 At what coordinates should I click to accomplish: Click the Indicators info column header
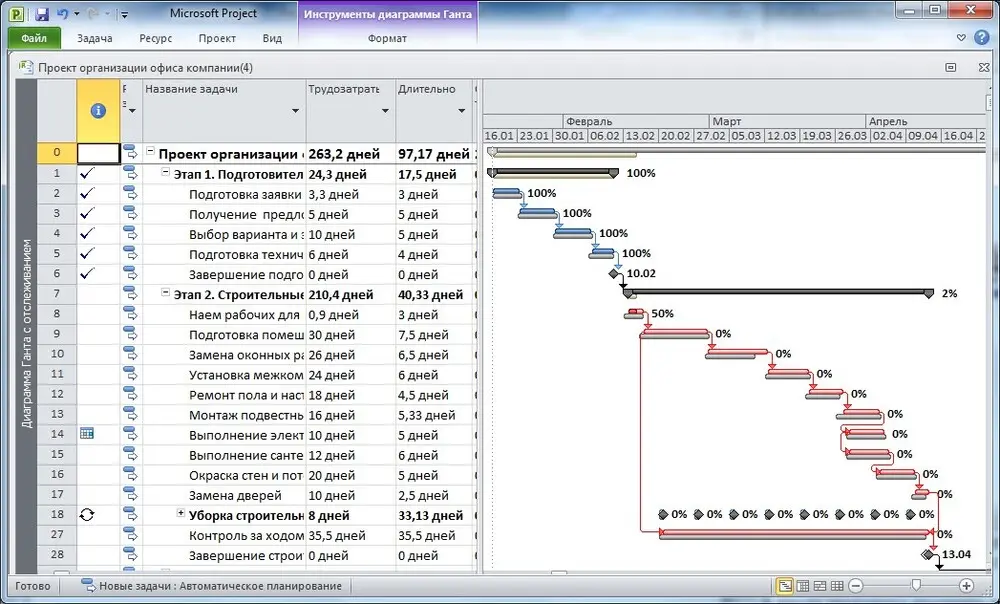point(98,111)
